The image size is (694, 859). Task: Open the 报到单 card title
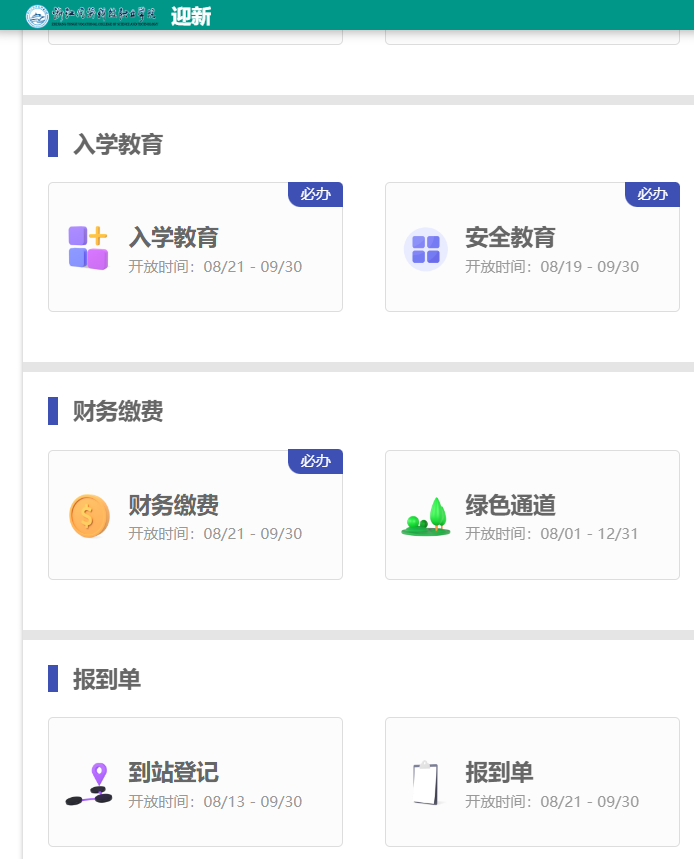[x=499, y=773]
